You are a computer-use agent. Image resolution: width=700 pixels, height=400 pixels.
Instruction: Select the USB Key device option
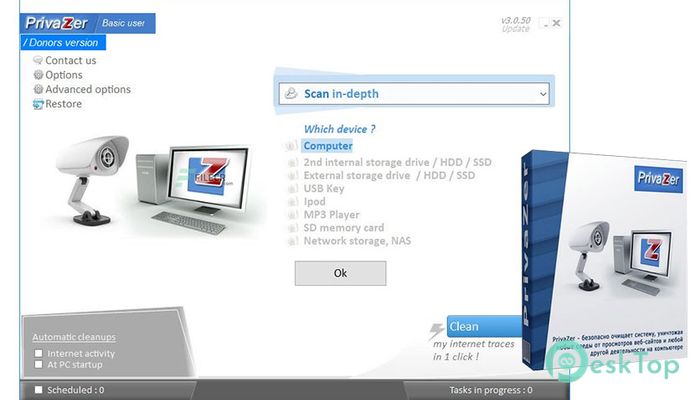[324, 188]
